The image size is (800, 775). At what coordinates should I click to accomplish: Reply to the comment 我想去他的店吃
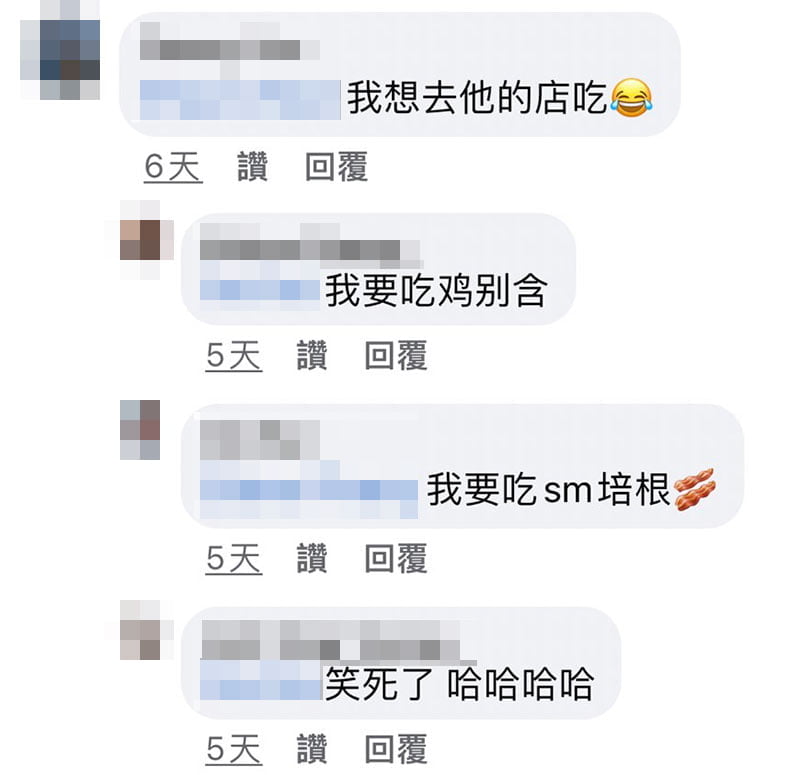click(x=336, y=166)
